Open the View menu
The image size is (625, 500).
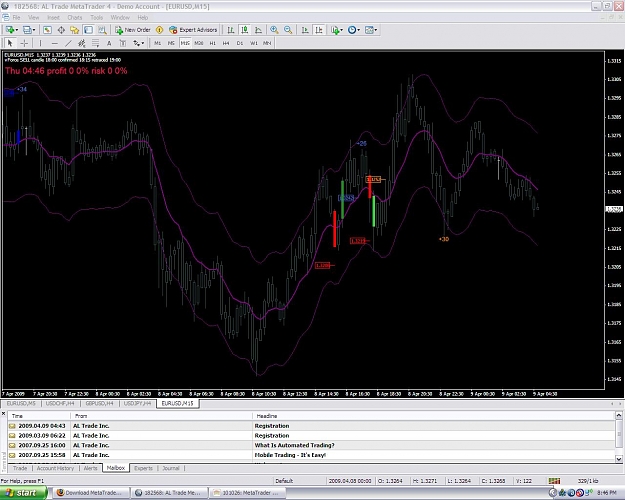tap(33, 18)
